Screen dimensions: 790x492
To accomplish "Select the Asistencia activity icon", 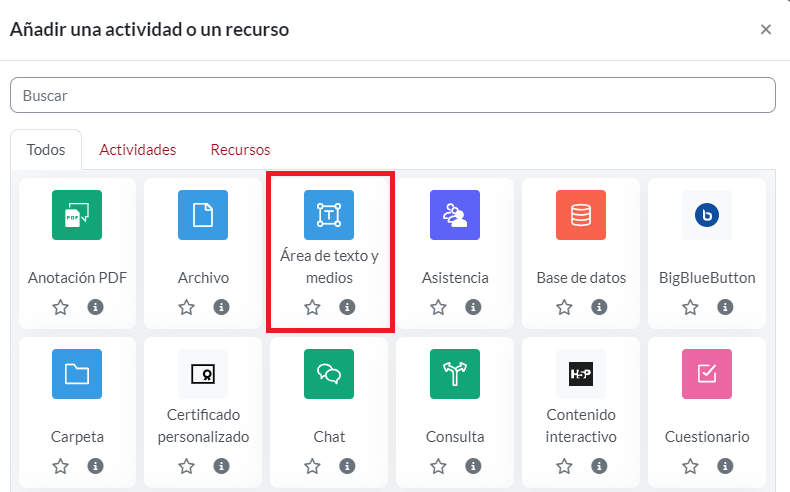I will click(455, 214).
